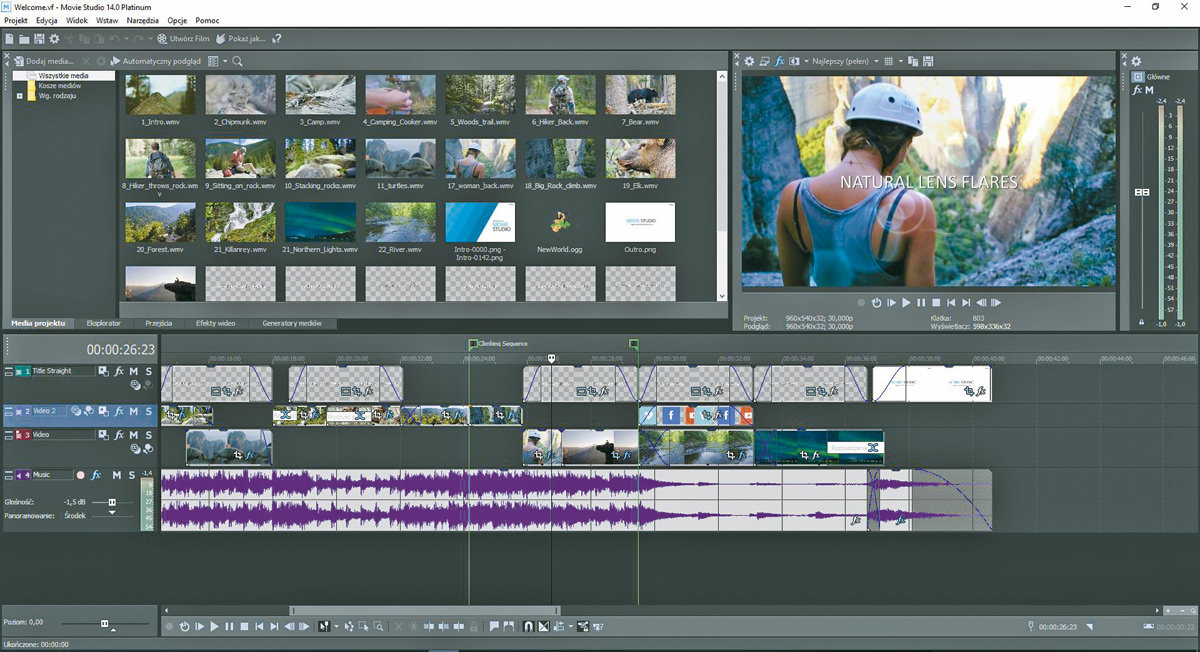Viewport: 1200px width, 652px height.
Task: Toggle mute on the Główne master bus
Action: (1150, 90)
